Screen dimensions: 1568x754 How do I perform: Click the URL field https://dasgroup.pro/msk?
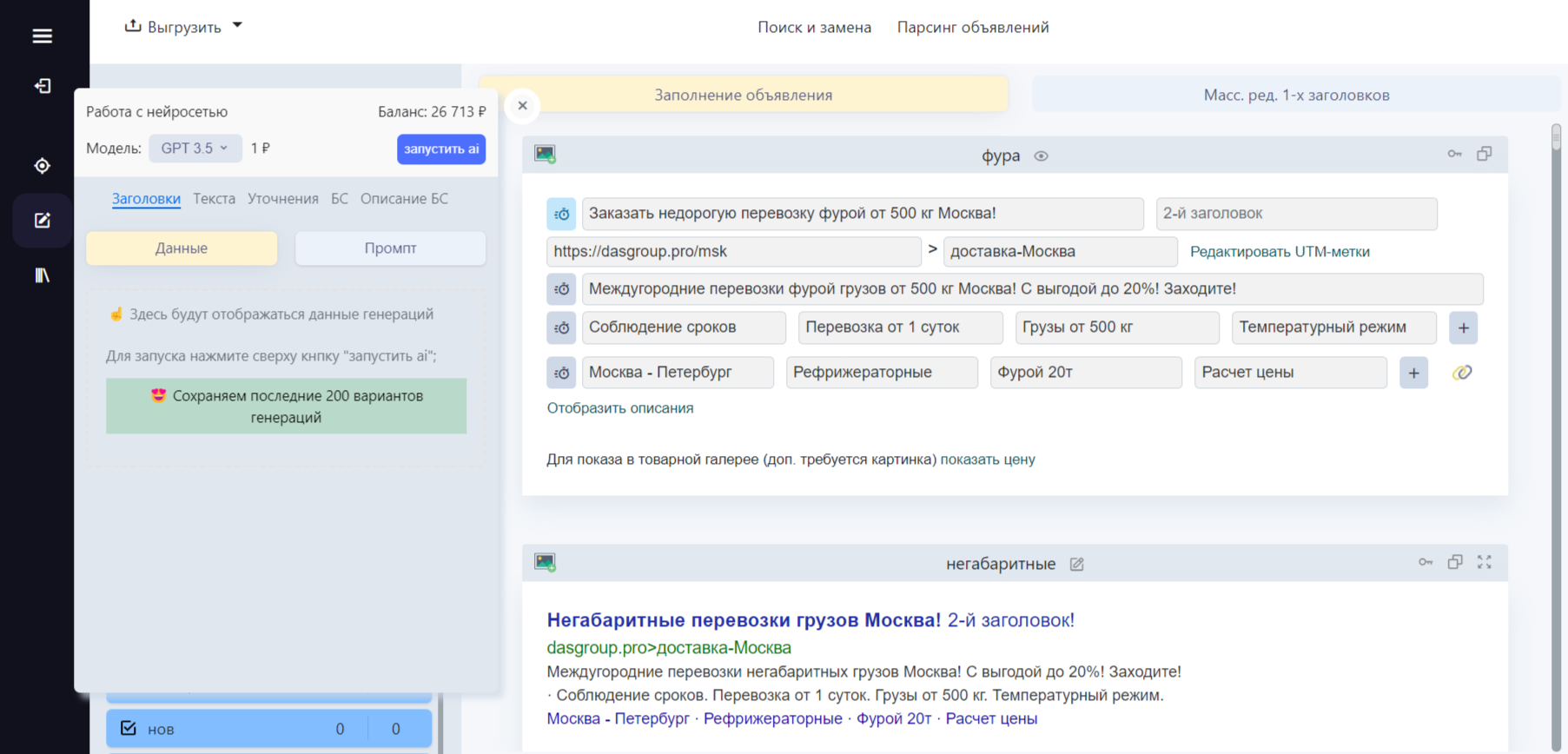734,252
